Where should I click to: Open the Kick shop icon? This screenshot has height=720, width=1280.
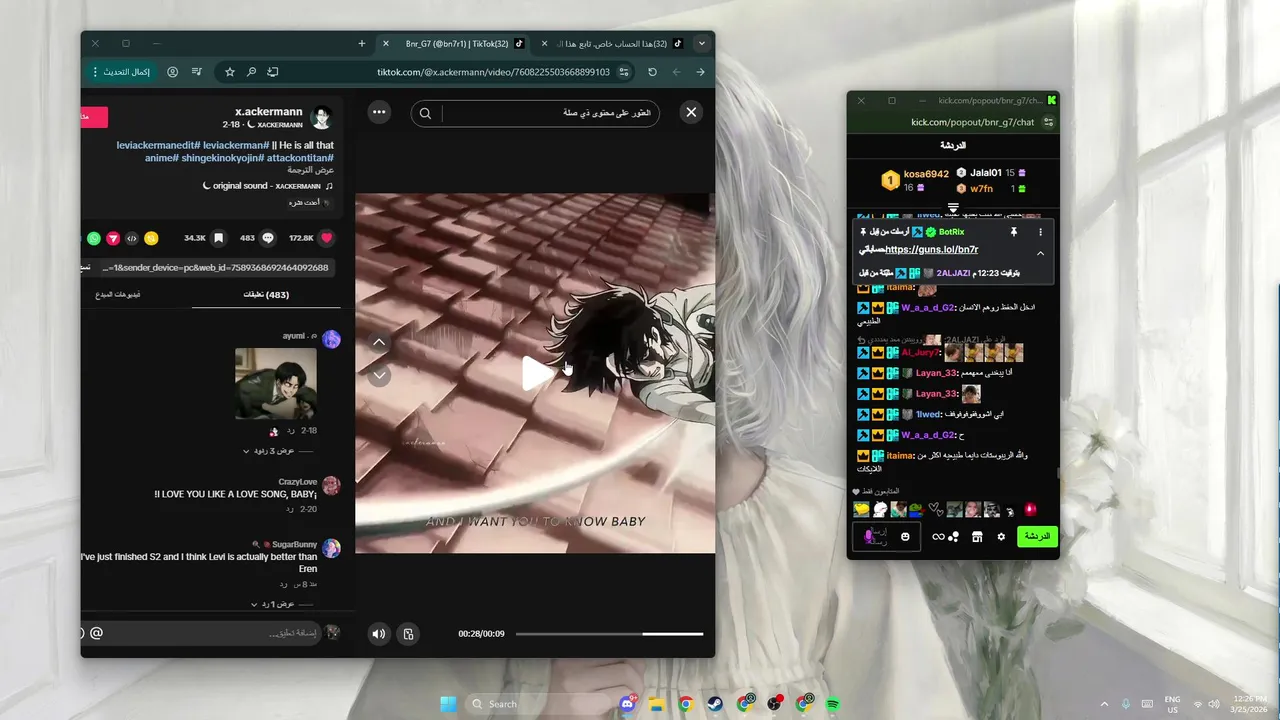(977, 537)
